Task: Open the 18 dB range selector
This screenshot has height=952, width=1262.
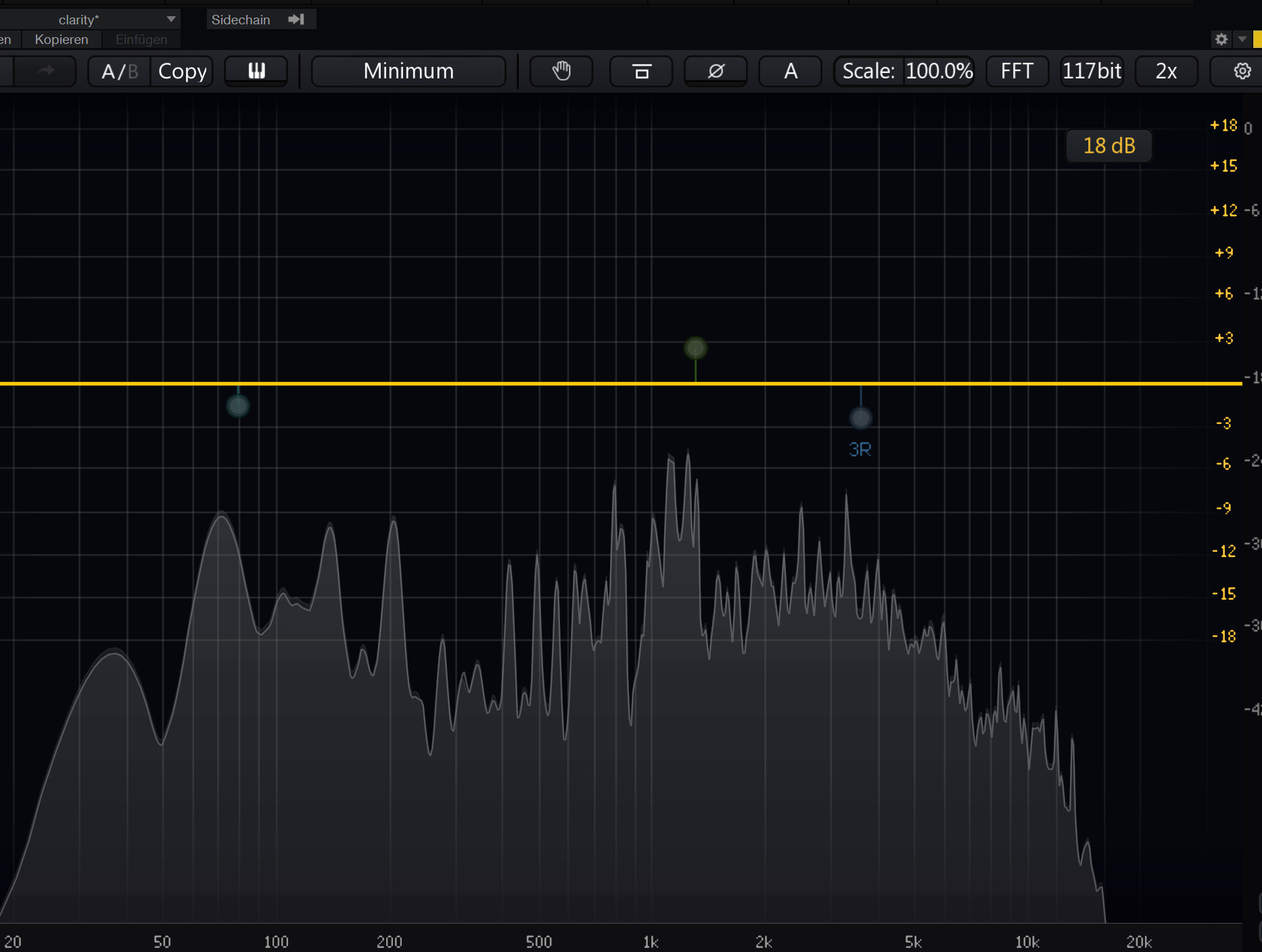Action: click(1109, 145)
